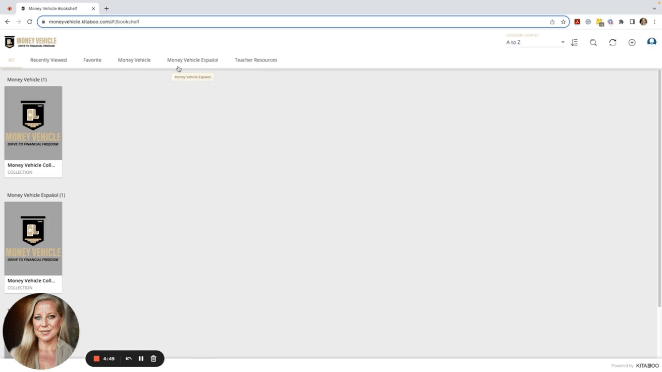Viewport: 662px width, 372px height.
Task: Click the share page icon
Action: click(552, 22)
